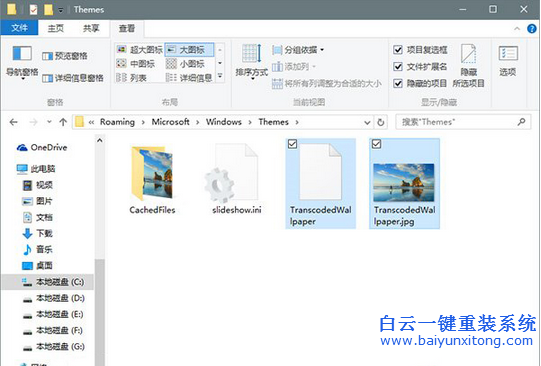The width and height of the screenshot is (541, 366).
Task: Choose 小图标 small icons layout
Action: tap(185, 64)
